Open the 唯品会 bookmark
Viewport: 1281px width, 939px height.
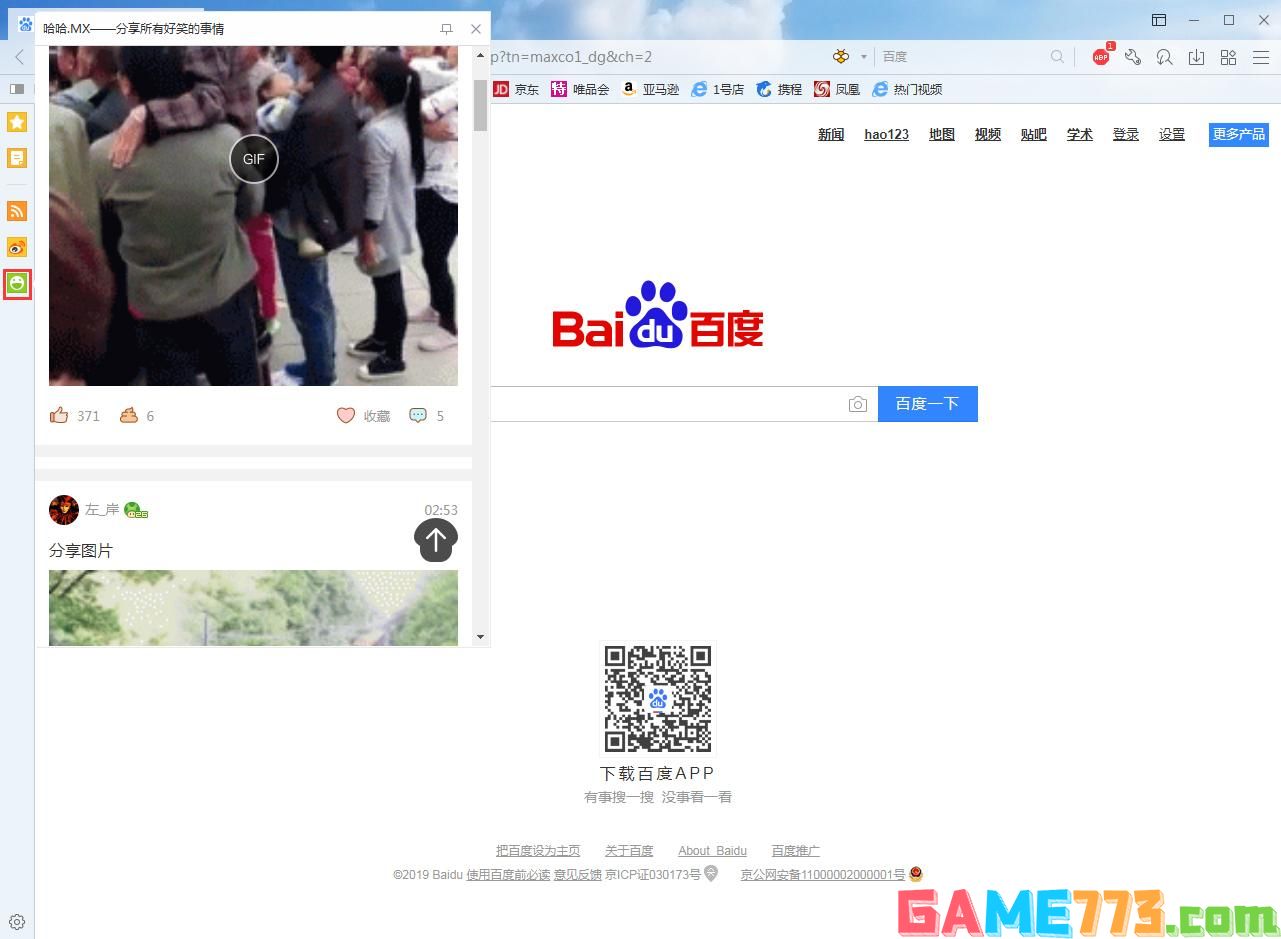point(580,89)
